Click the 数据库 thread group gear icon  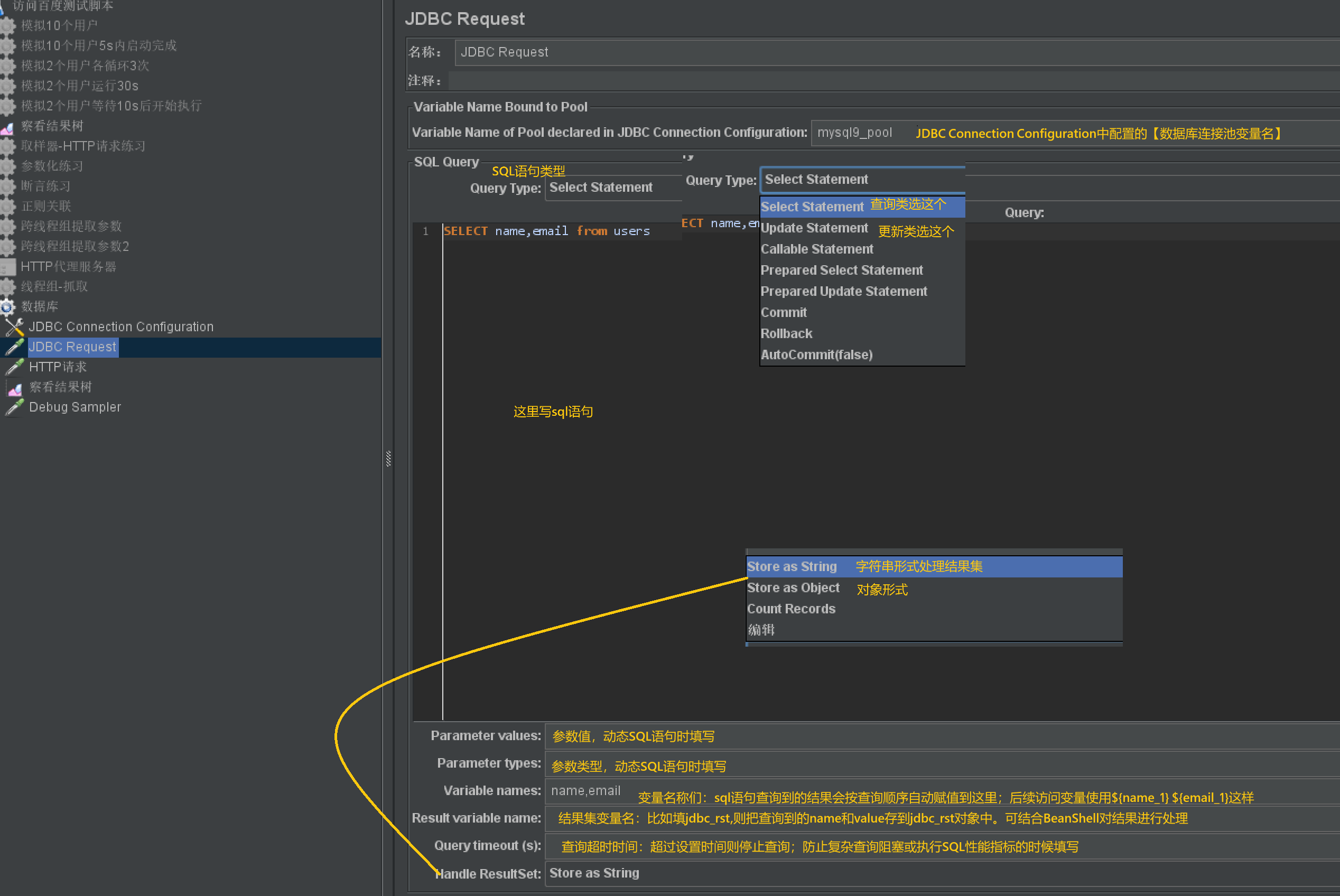[x=7, y=307]
